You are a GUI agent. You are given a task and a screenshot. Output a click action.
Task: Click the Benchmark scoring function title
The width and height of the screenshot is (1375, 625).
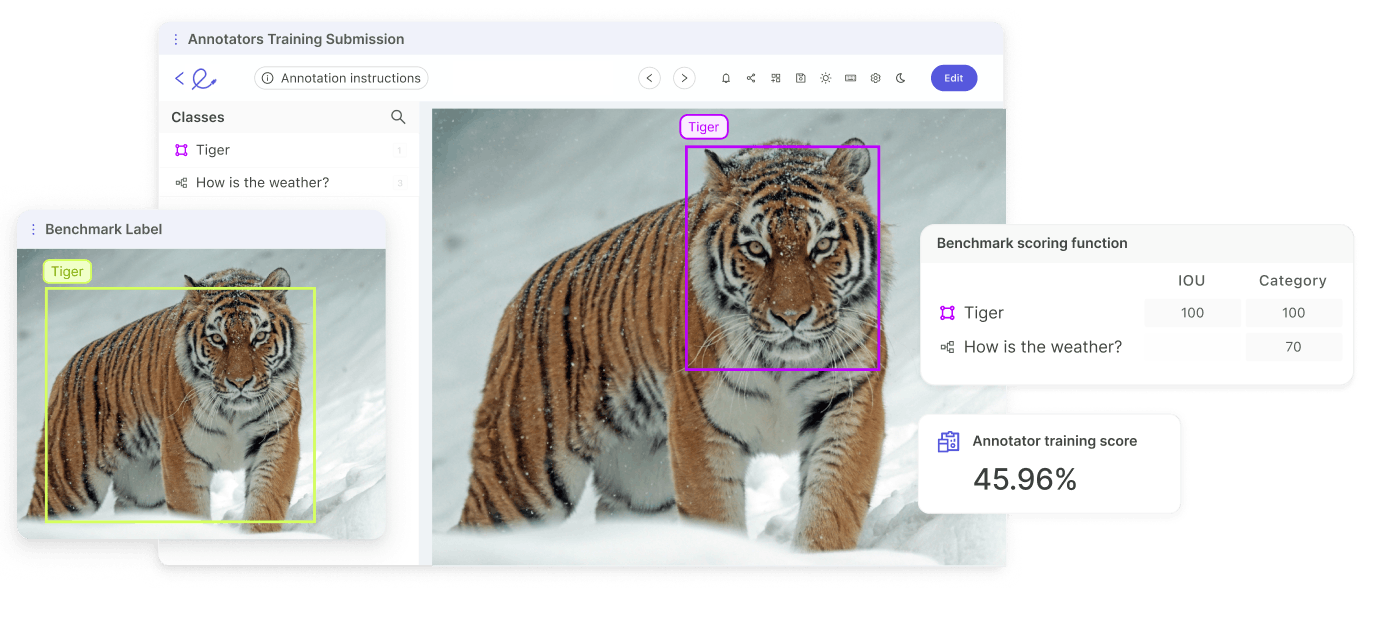(1032, 243)
